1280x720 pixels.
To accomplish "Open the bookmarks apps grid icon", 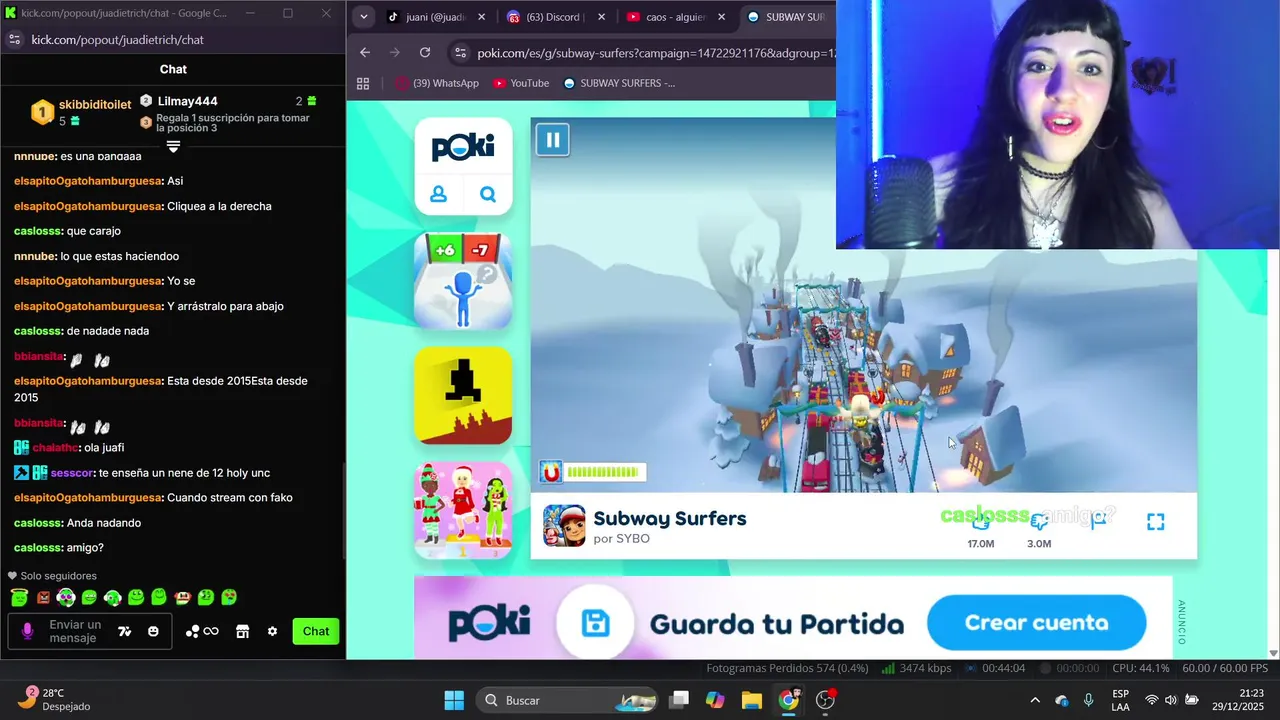I will click(363, 83).
